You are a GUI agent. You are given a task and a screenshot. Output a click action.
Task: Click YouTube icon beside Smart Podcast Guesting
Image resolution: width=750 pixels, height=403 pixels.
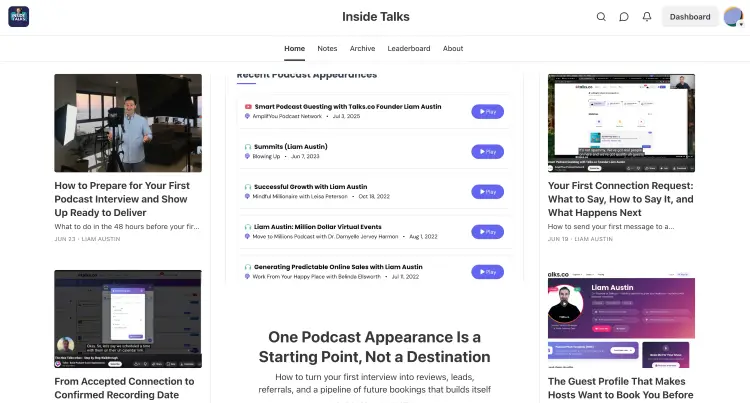coord(248,107)
